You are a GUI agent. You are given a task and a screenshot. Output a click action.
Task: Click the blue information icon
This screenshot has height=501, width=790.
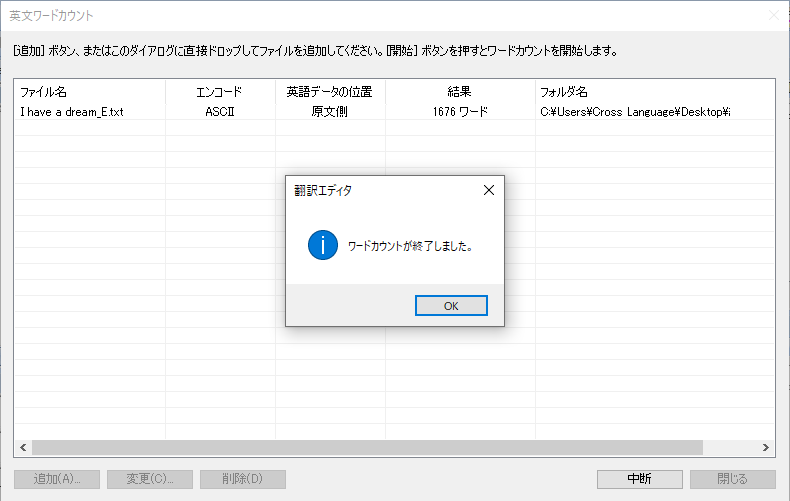point(322,245)
